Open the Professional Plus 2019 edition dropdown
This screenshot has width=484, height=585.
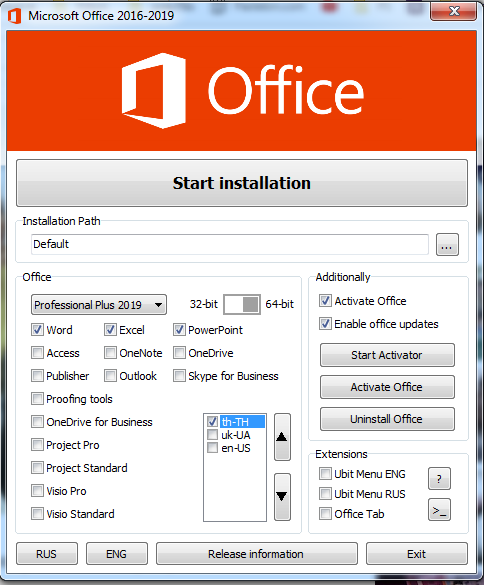pyautogui.click(x=99, y=305)
